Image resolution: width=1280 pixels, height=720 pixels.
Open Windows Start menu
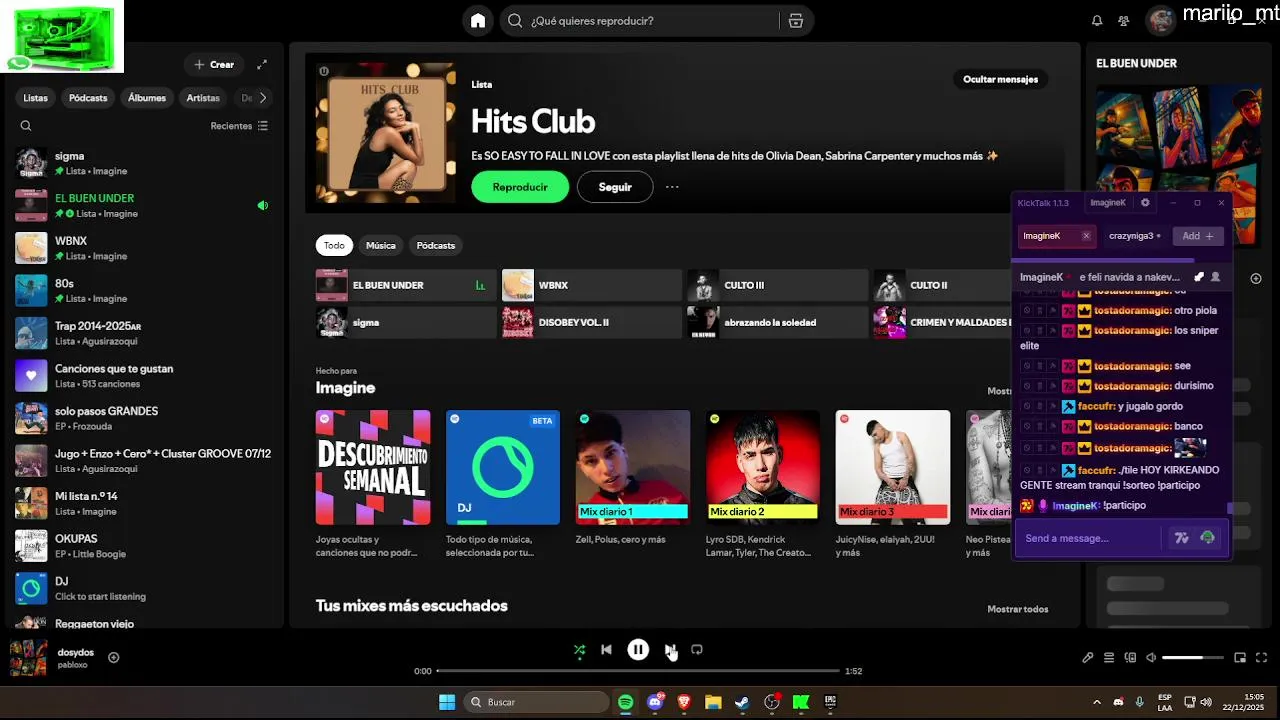coord(447,702)
